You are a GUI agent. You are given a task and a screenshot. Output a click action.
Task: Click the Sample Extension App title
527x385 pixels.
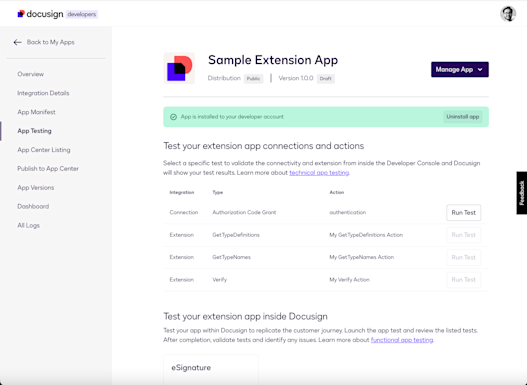pos(273,60)
